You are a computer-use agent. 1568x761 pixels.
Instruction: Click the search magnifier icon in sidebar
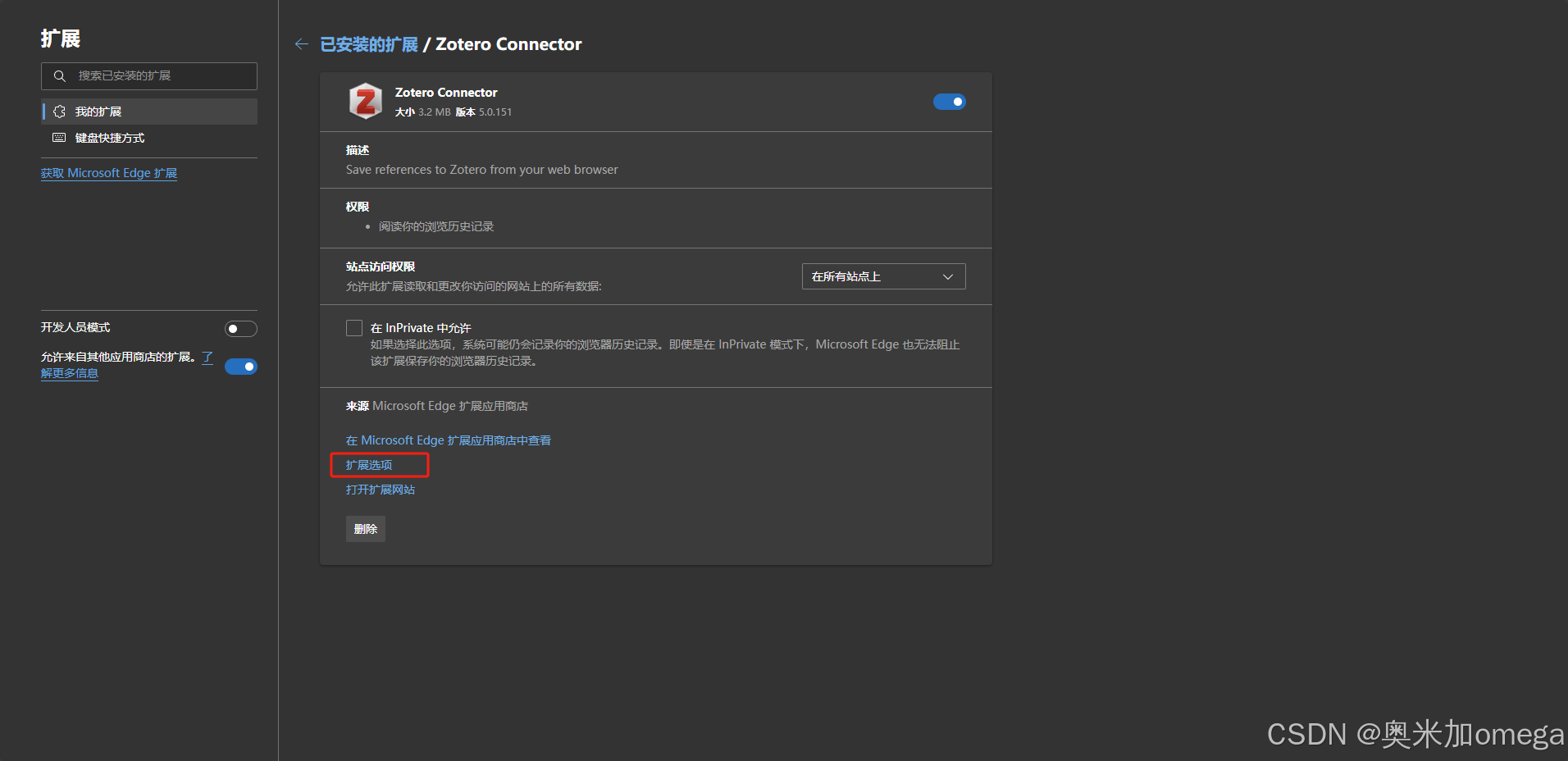pyautogui.click(x=60, y=76)
